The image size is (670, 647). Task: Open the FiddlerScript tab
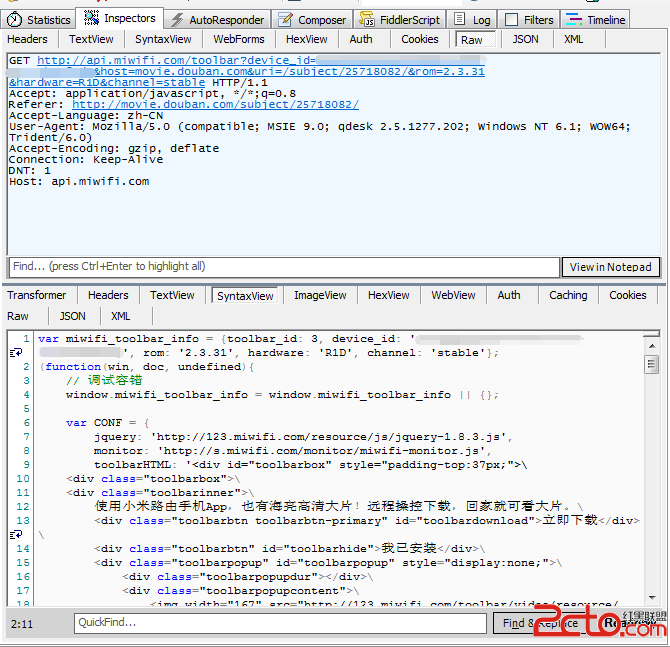[x=400, y=20]
